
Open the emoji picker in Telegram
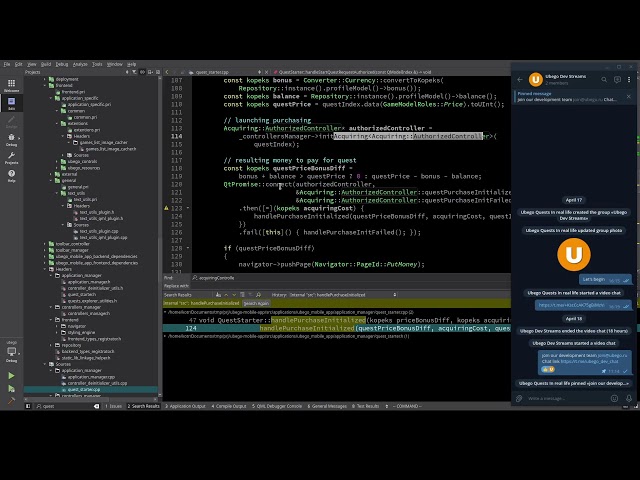pos(614,398)
